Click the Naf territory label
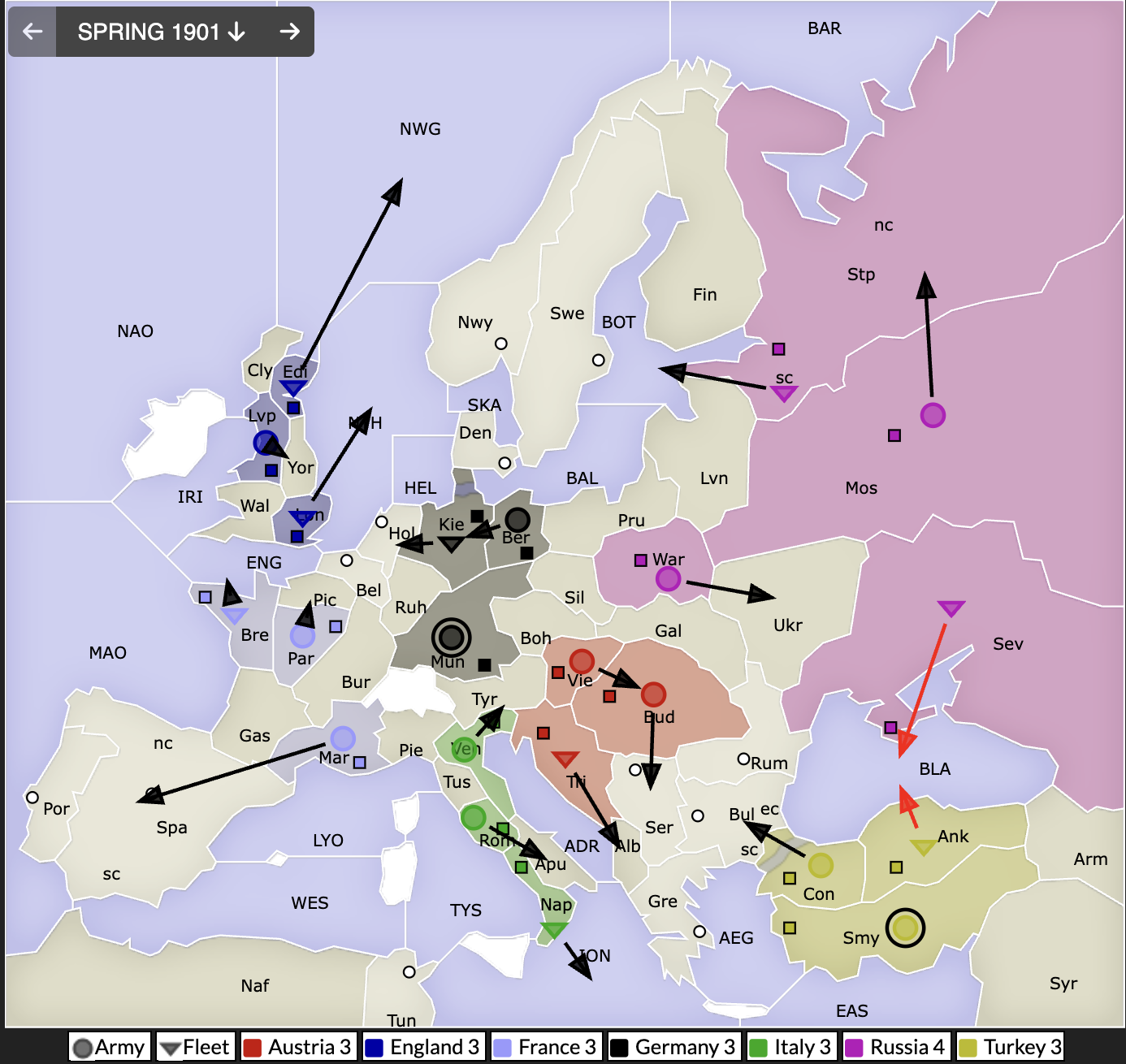The height and width of the screenshot is (1064, 1126). [x=254, y=986]
